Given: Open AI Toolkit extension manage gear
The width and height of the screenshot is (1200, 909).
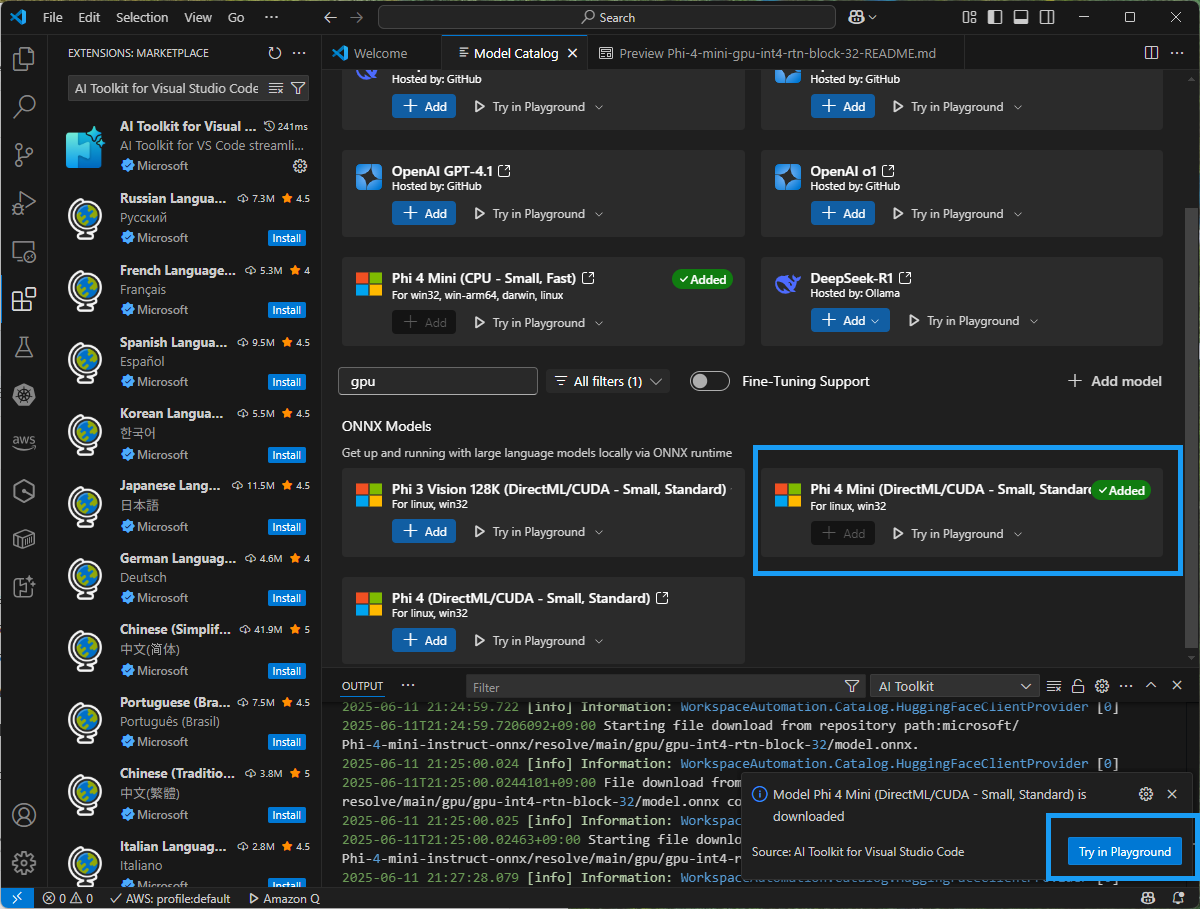Looking at the screenshot, I should [299, 166].
